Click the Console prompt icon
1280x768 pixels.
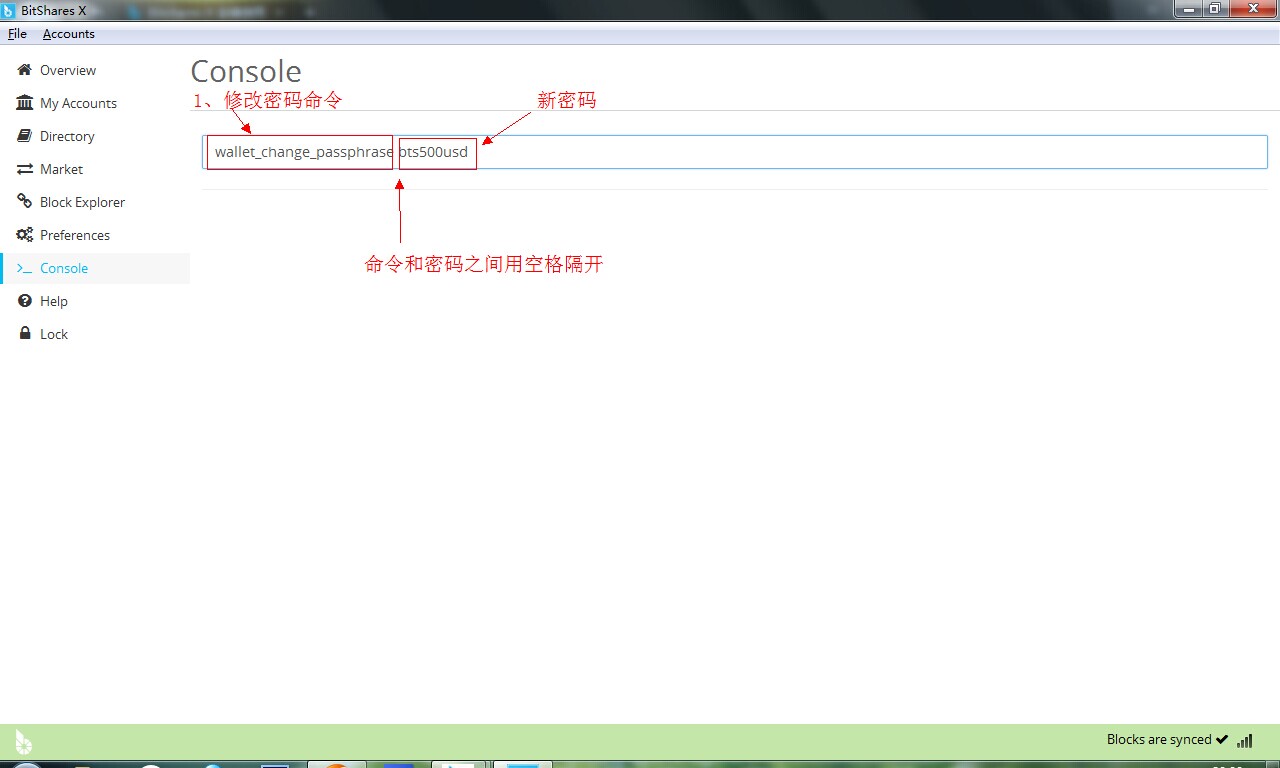(25, 268)
